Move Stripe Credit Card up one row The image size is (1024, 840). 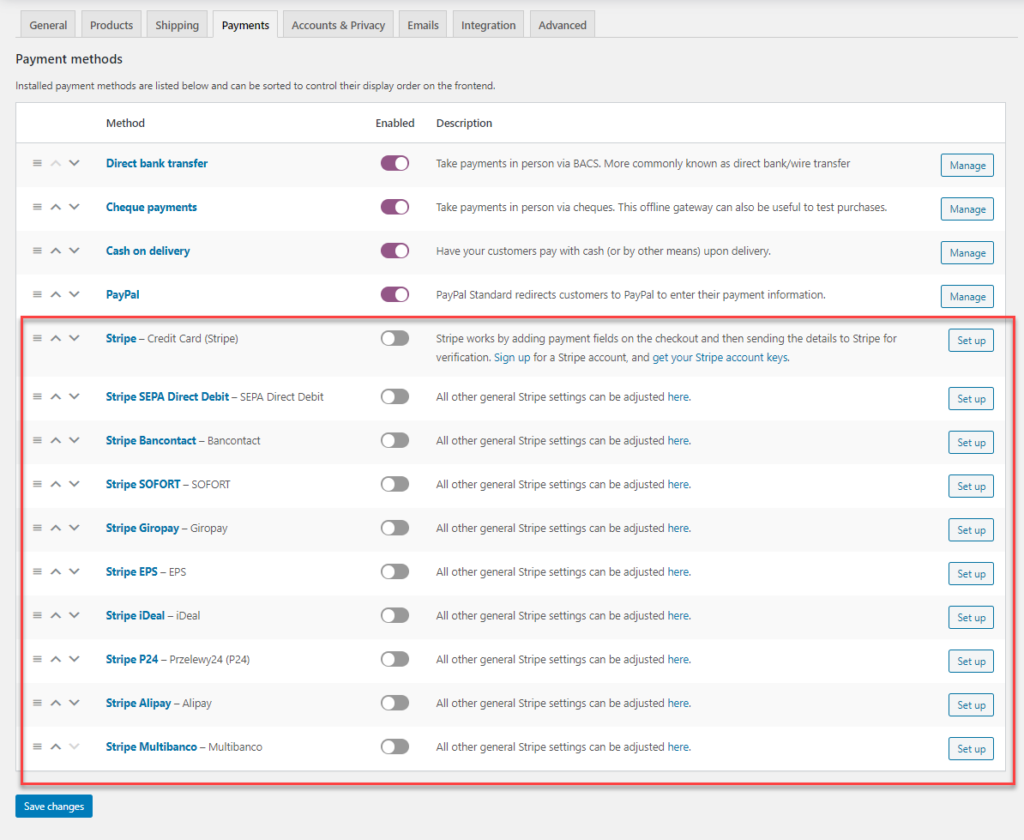[56, 338]
